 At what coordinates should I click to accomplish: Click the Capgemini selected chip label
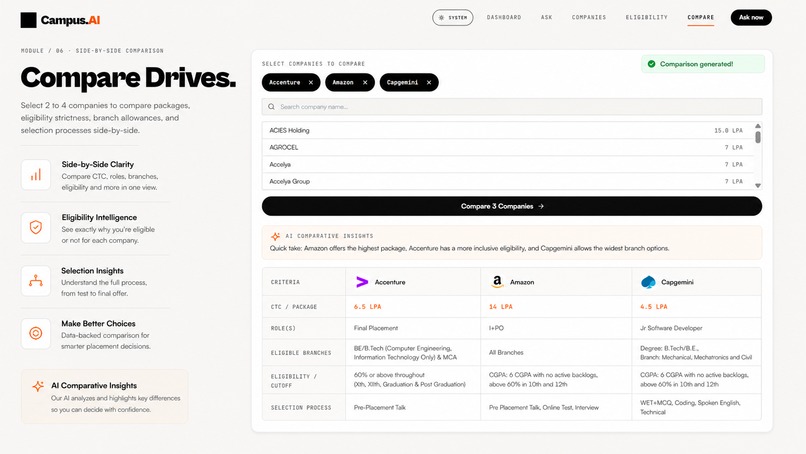click(402, 82)
